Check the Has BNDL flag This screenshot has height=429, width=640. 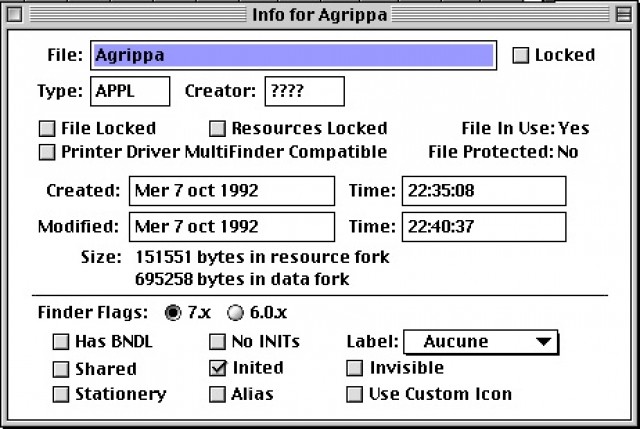pyautogui.click(x=62, y=342)
